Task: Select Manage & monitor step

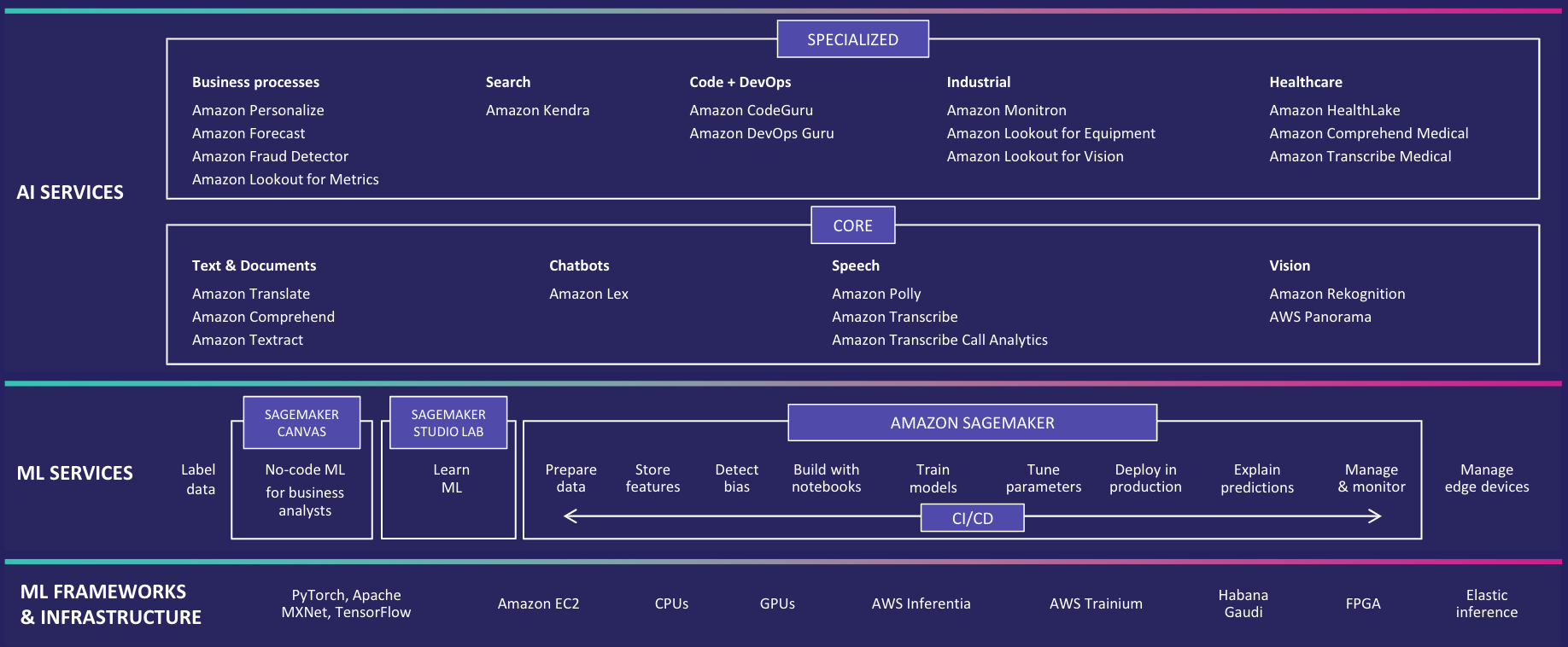Action: click(x=1372, y=478)
